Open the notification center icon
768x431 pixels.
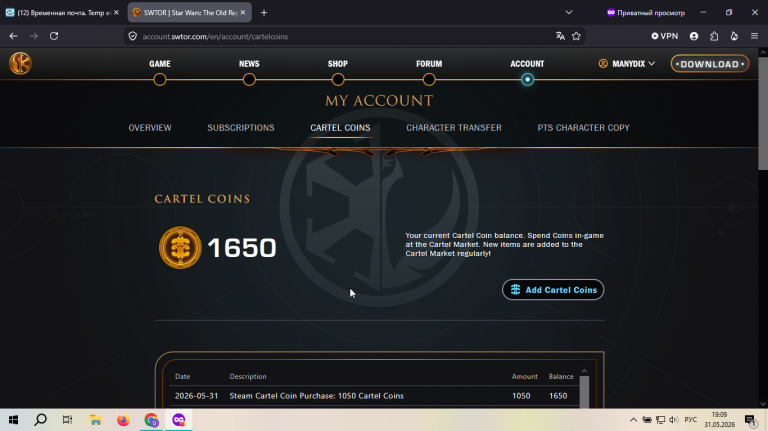[750, 420]
